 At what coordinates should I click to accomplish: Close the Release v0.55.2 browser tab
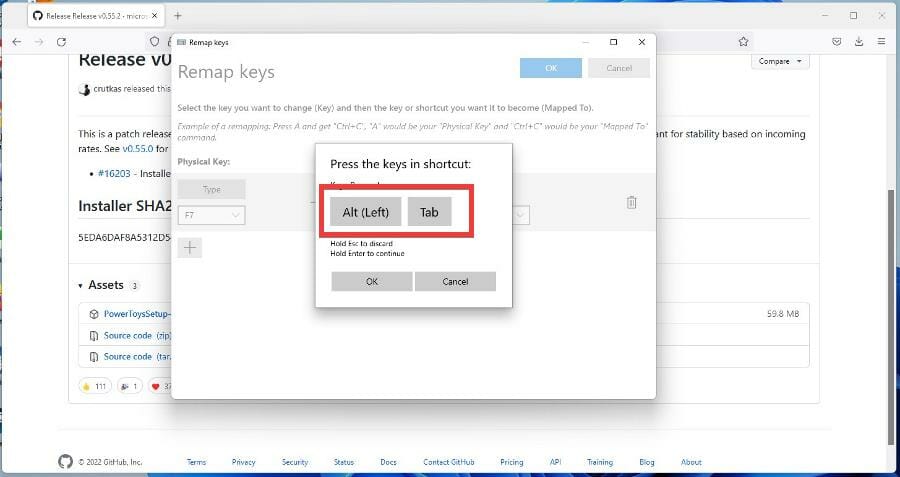[x=154, y=16]
